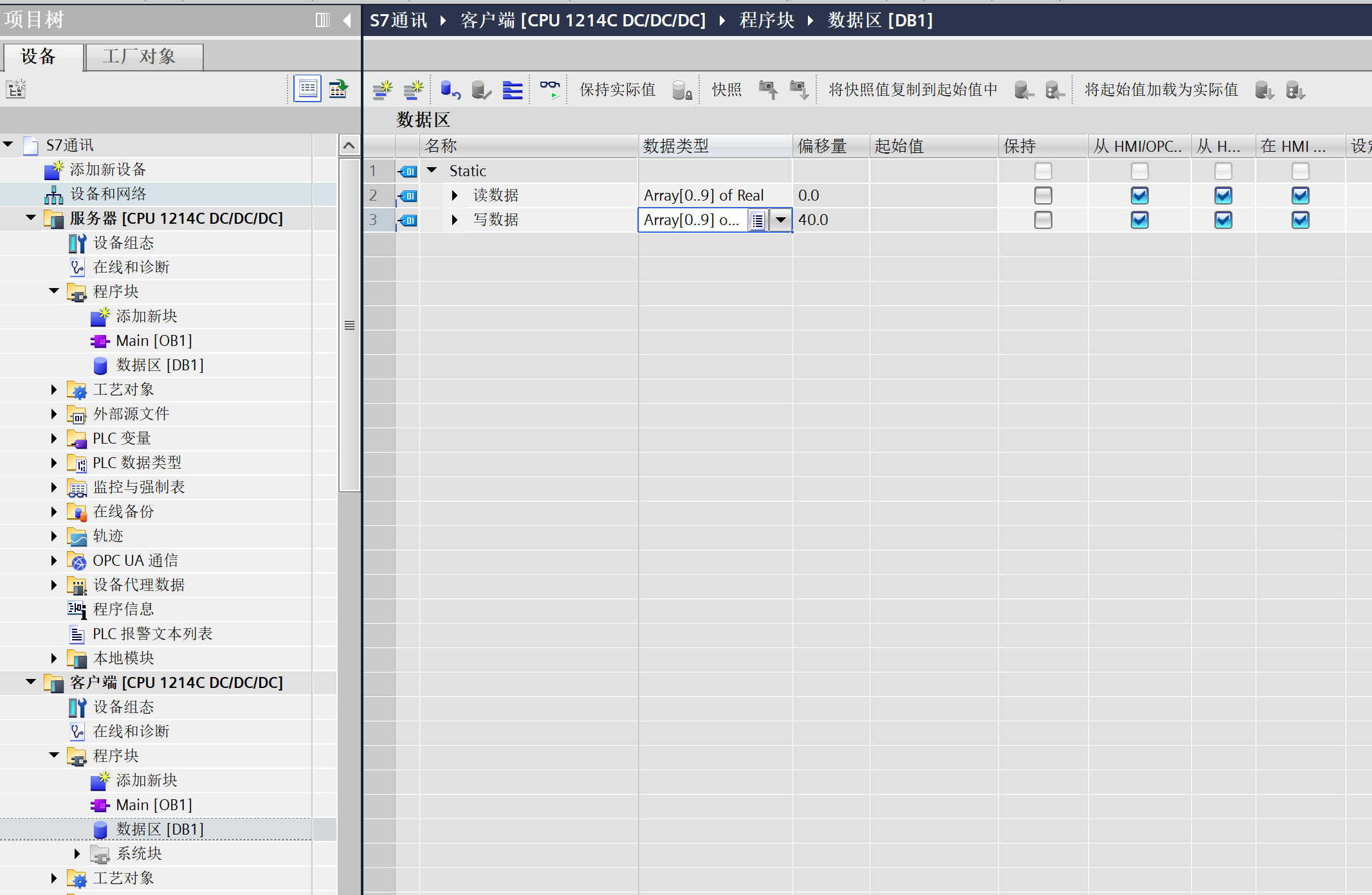This screenshot has height=895, width=1372.
Task: Uncheck visible in HMI for 读数据 row
Action: tap(1300, 195)
